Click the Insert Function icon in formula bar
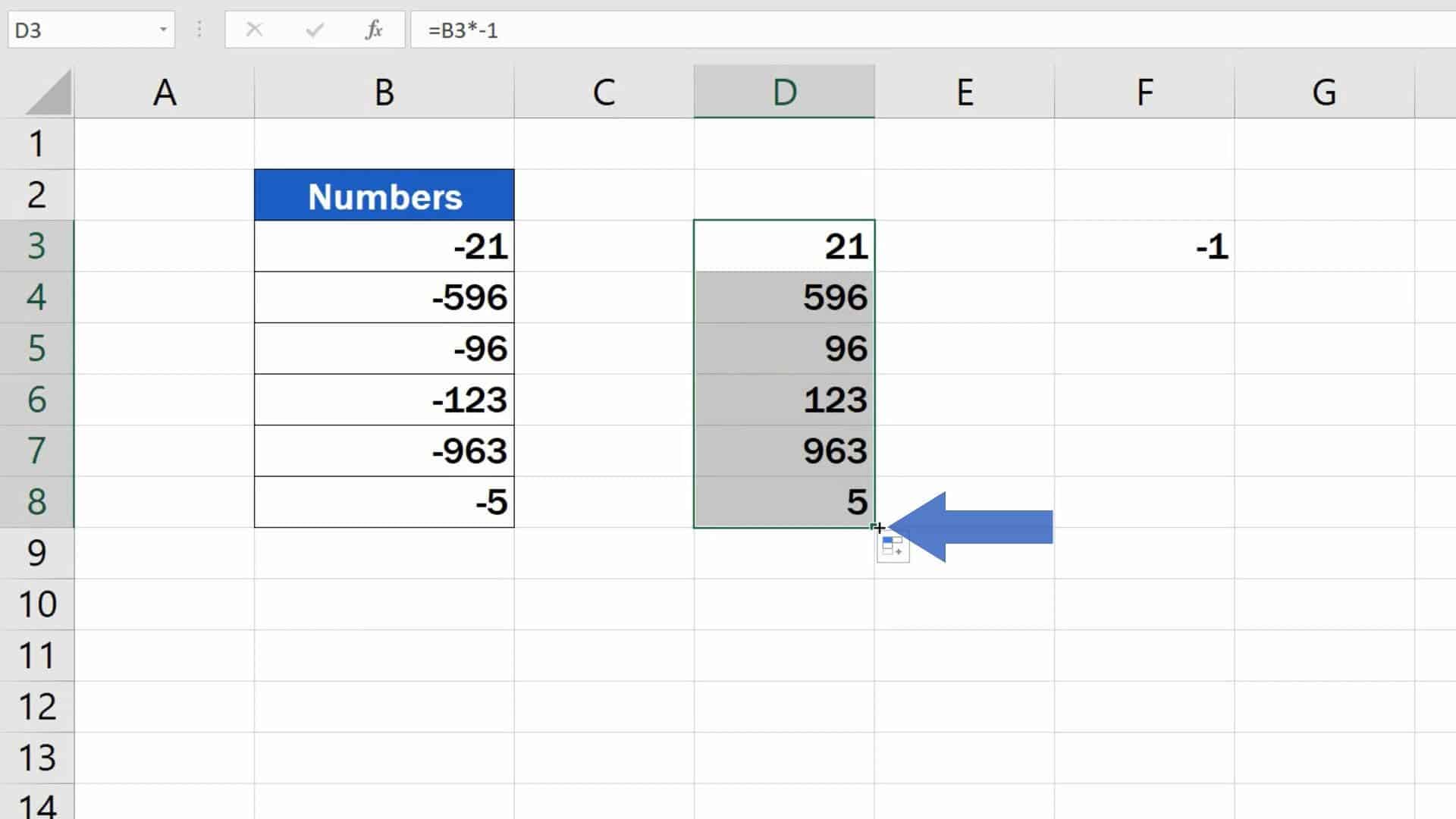The image size is (1456, 819). click(x=374, y=30)
